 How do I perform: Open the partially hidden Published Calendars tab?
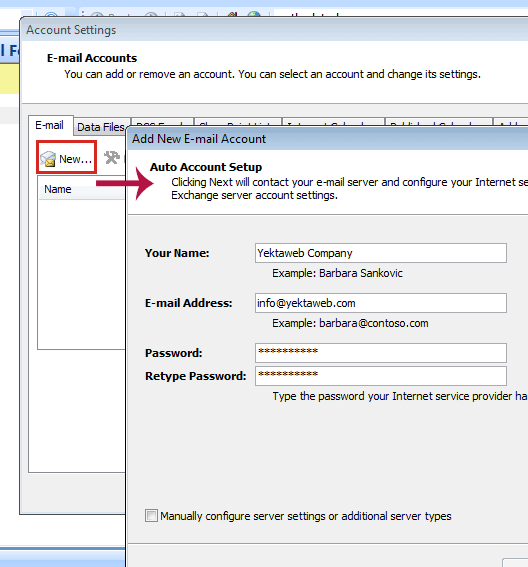(439, 122)
